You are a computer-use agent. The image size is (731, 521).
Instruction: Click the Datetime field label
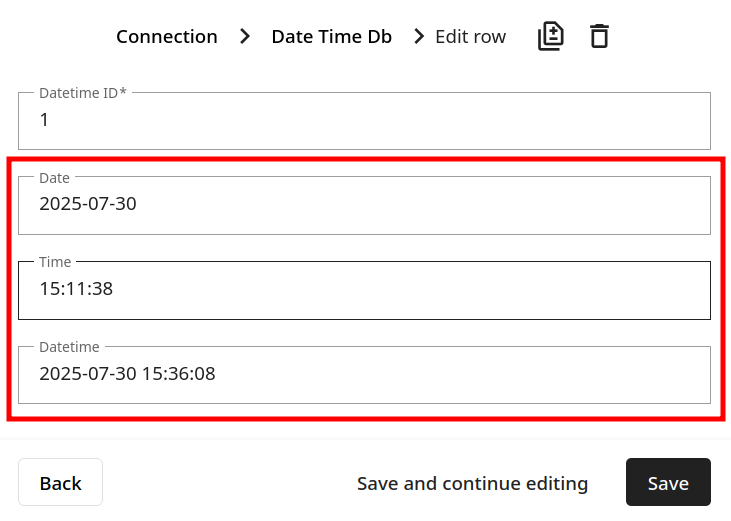pyautogui.click(x=69, y=347)
